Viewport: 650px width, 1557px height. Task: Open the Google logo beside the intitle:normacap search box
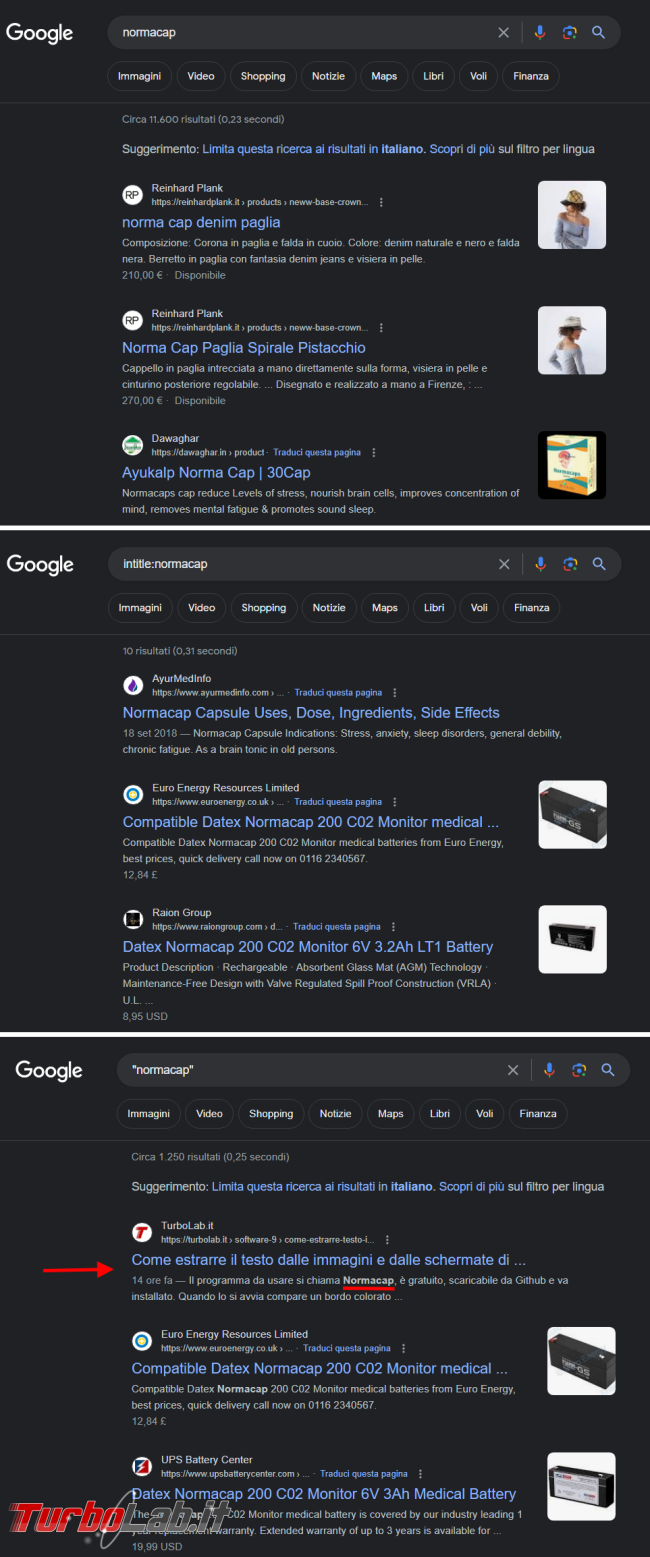40,565
